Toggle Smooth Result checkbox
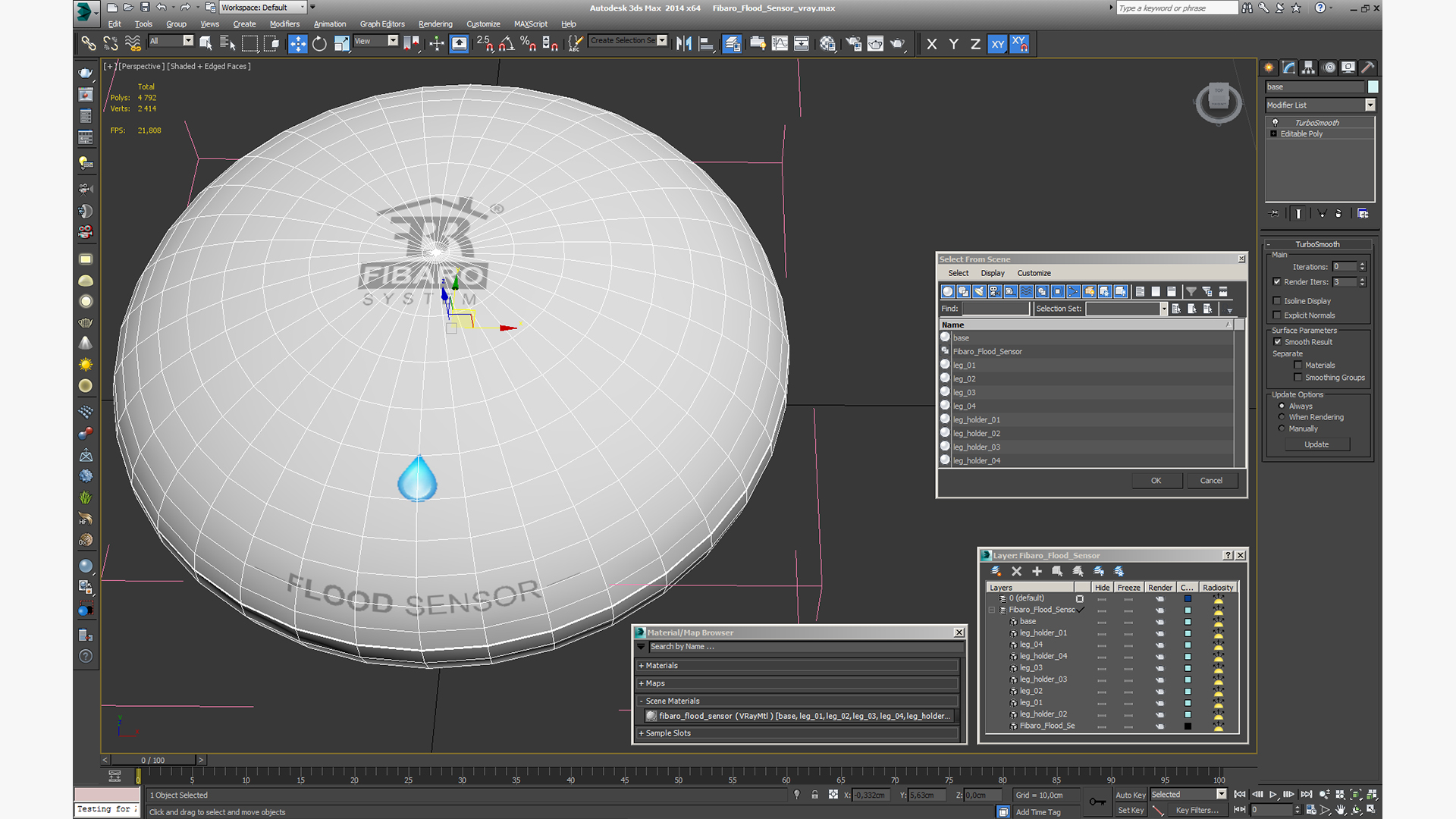 (x=1278, y=341)
